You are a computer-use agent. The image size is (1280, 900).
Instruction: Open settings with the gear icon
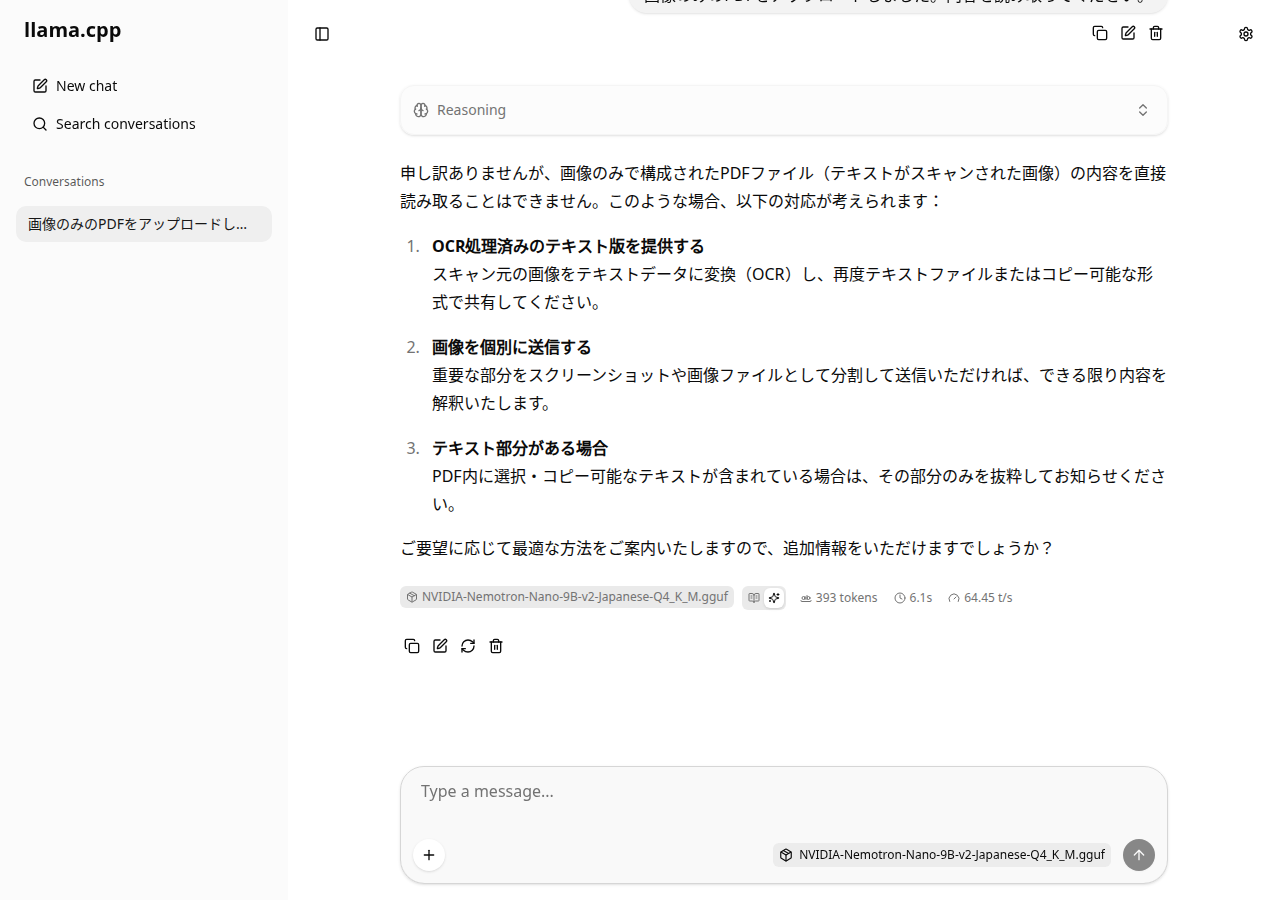1246,34
